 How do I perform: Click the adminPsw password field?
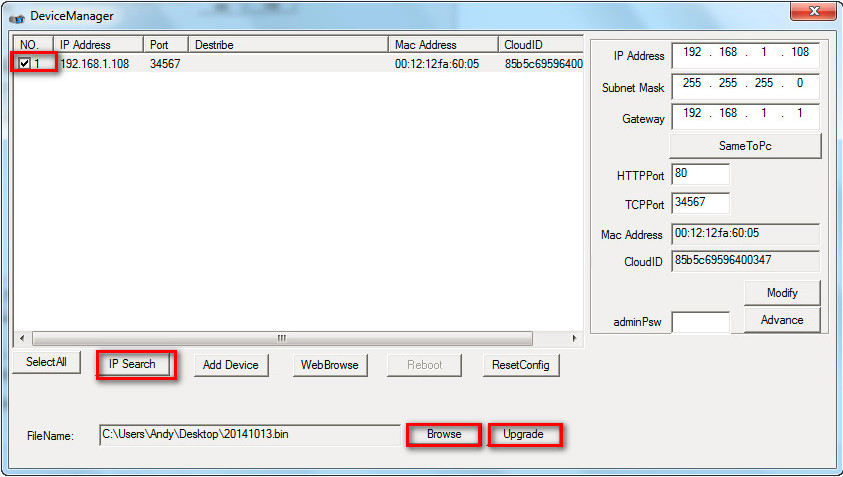pyautogui.click(x=700, y=322)
